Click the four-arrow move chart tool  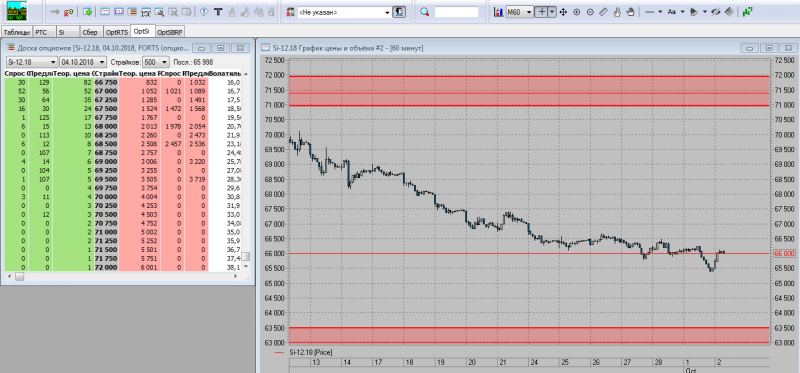[563, 12]
